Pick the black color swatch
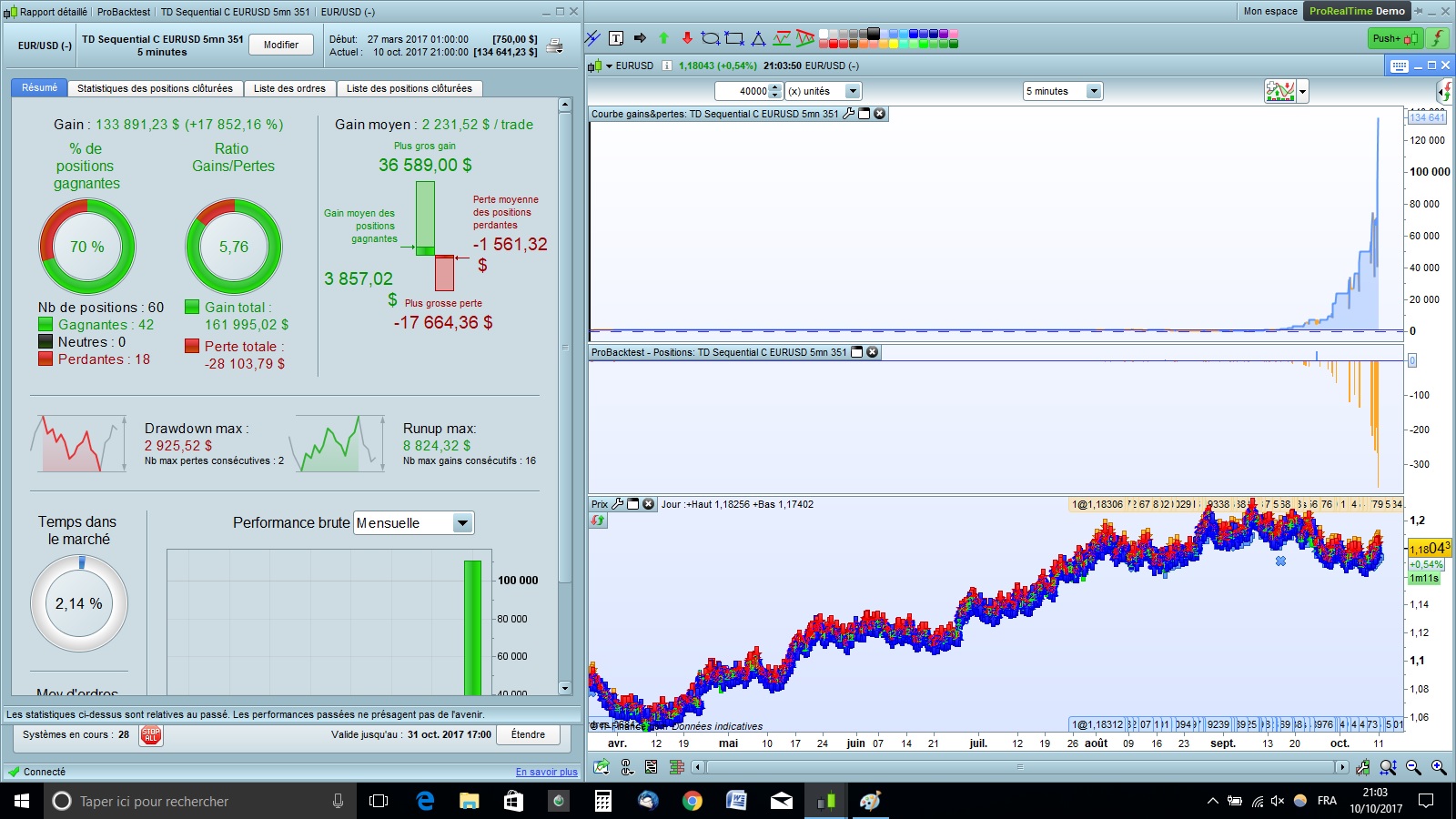This screenshot has height=819, width=1456. coord(874,34)
